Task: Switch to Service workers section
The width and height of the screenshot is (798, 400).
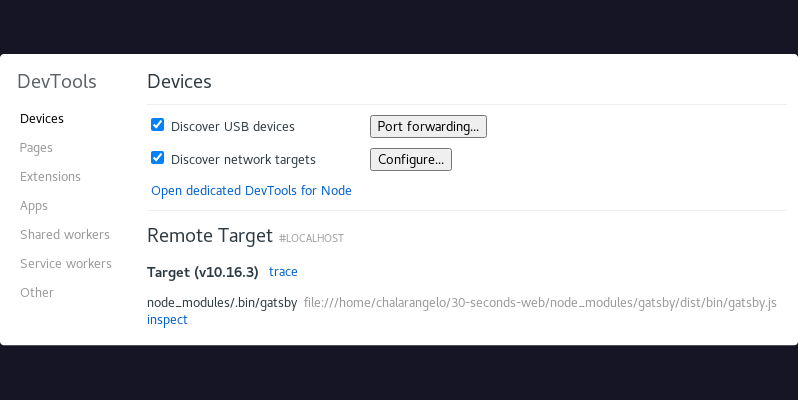Action: click(66, 263)
